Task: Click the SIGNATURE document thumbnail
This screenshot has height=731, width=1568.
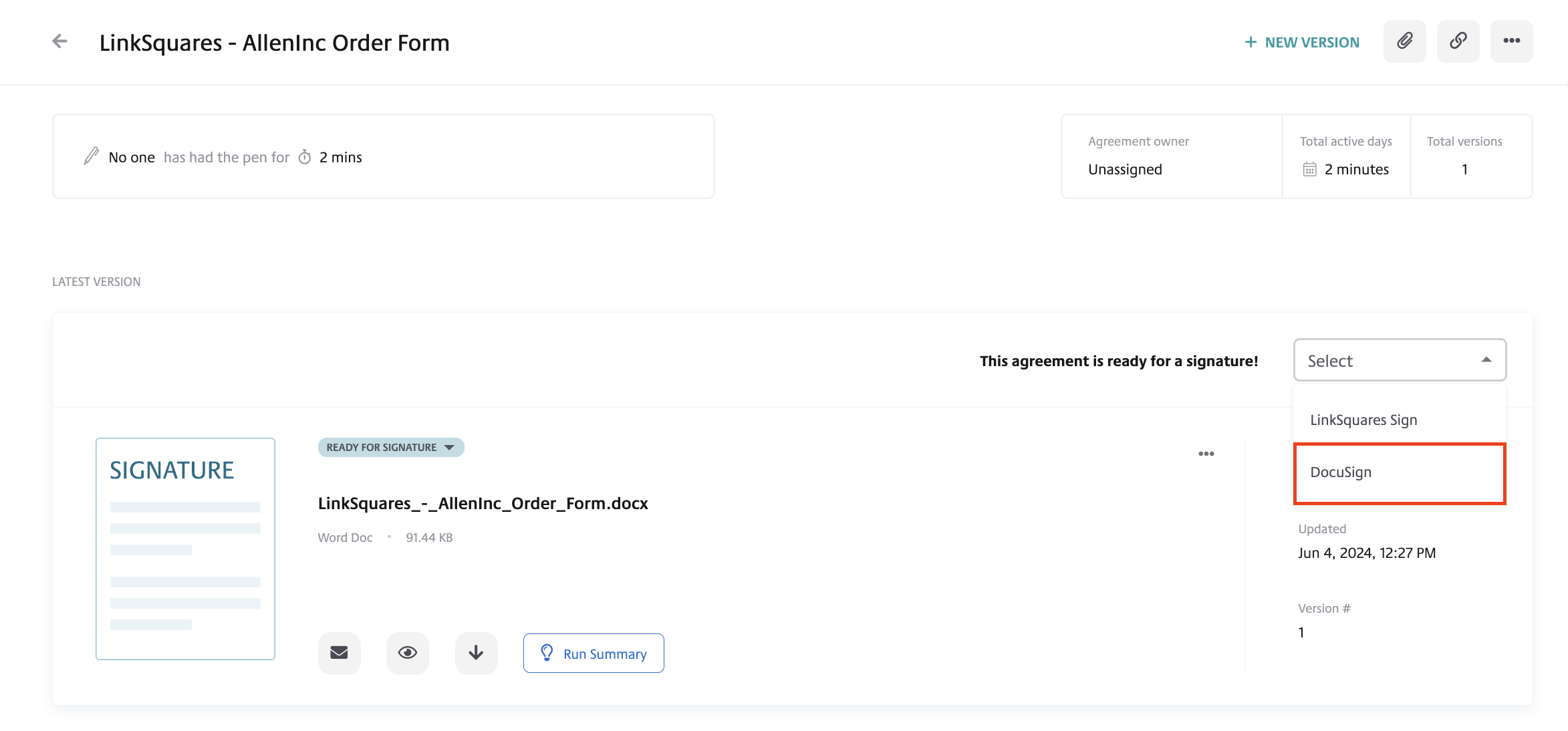Action: pos(185,549)
